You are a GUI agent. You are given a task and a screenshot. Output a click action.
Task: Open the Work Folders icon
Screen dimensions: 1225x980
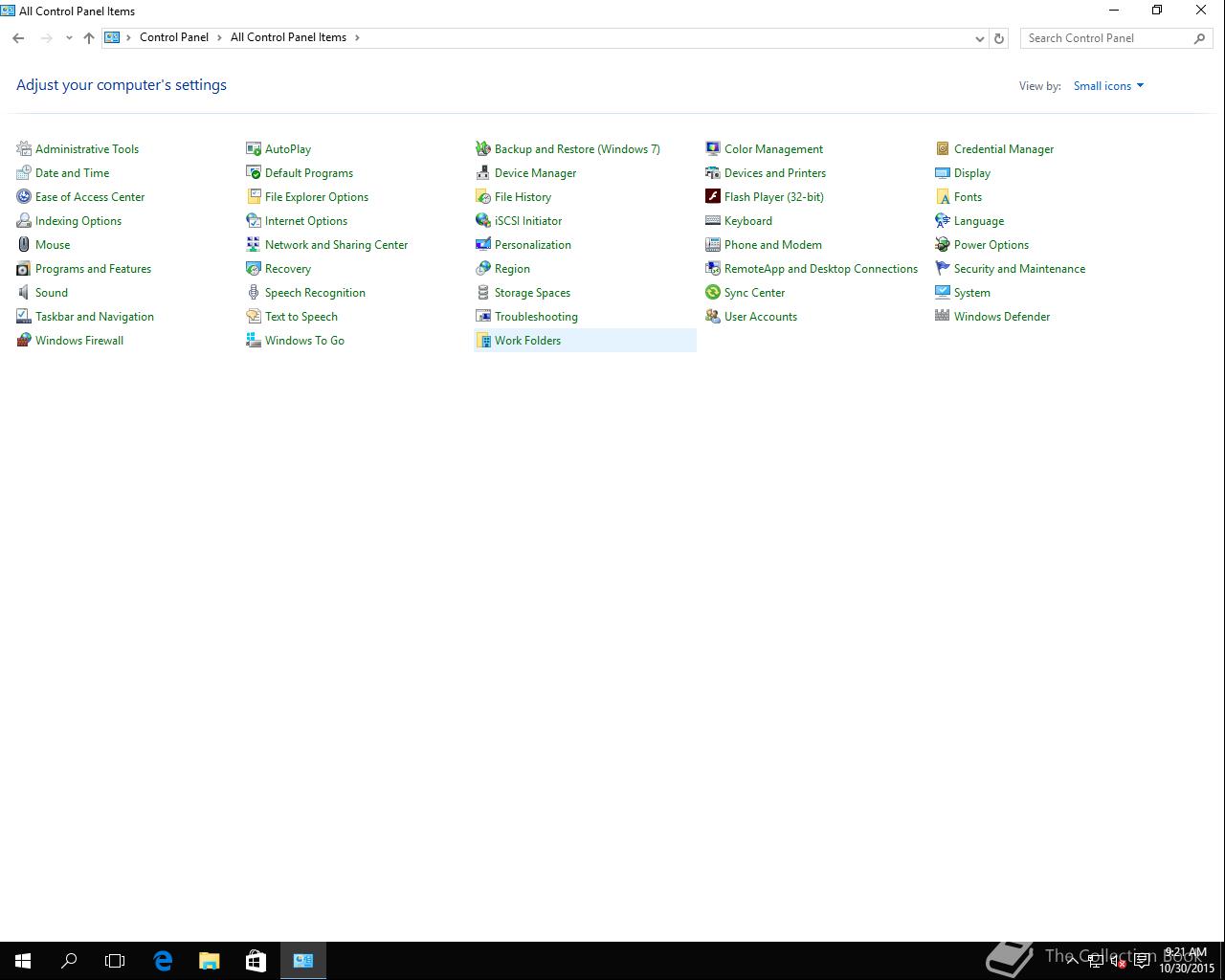pyautogui.click(x=483, y=340)
